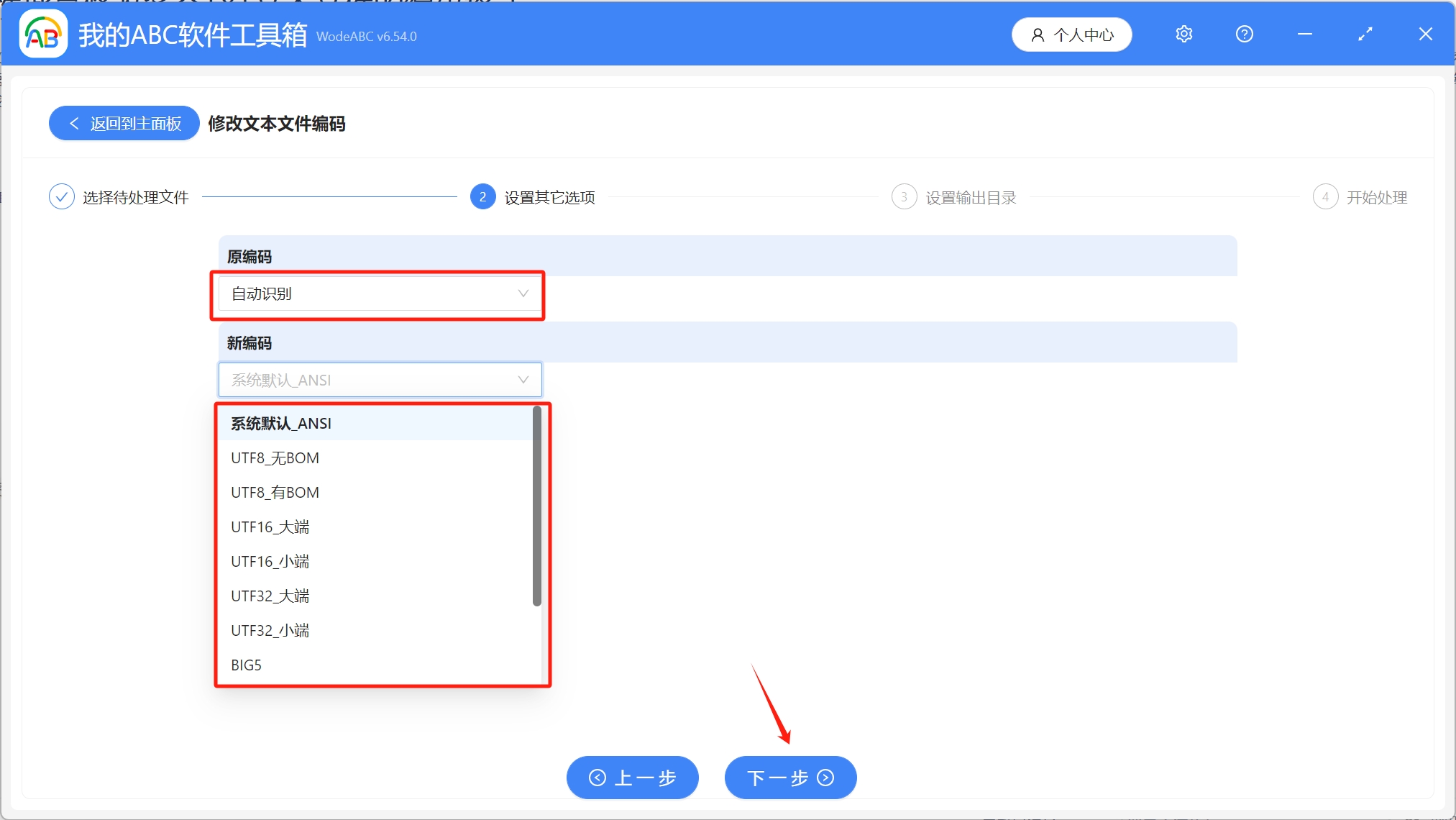The width and height of the screenshot is (1456, 820).
Task: Choose UTF8_无BOM encoding option
Action: (275, 458)
